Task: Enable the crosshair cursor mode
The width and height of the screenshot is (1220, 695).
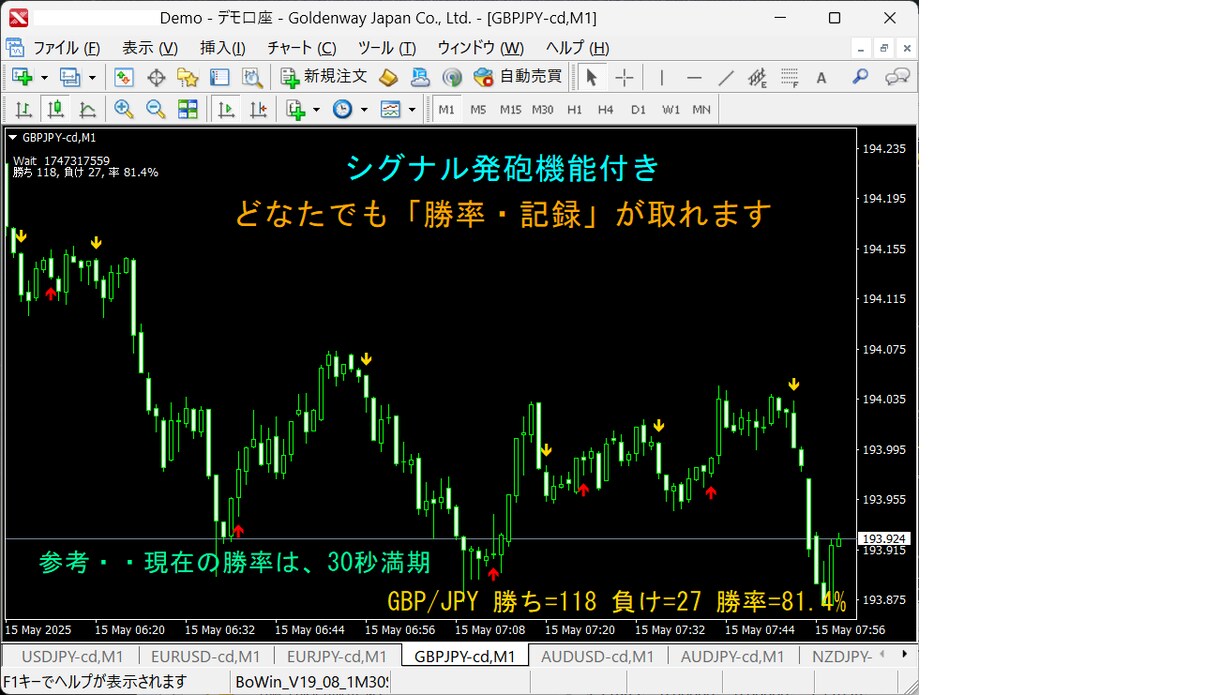Action: click(624, 77)
